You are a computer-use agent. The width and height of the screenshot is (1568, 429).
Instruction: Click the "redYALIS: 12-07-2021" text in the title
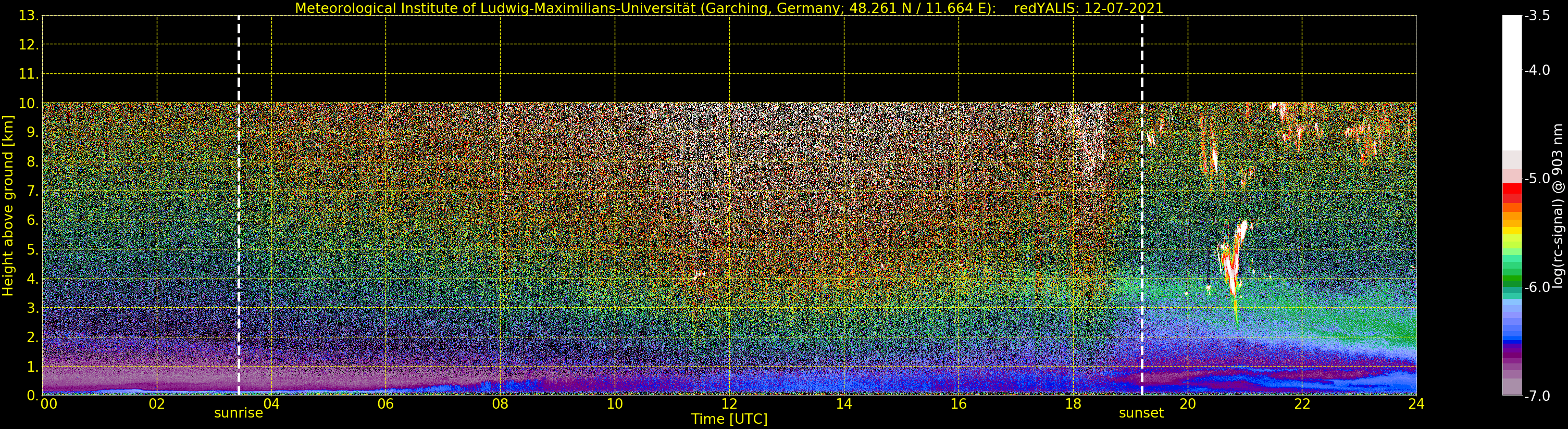pos(1088,8)
